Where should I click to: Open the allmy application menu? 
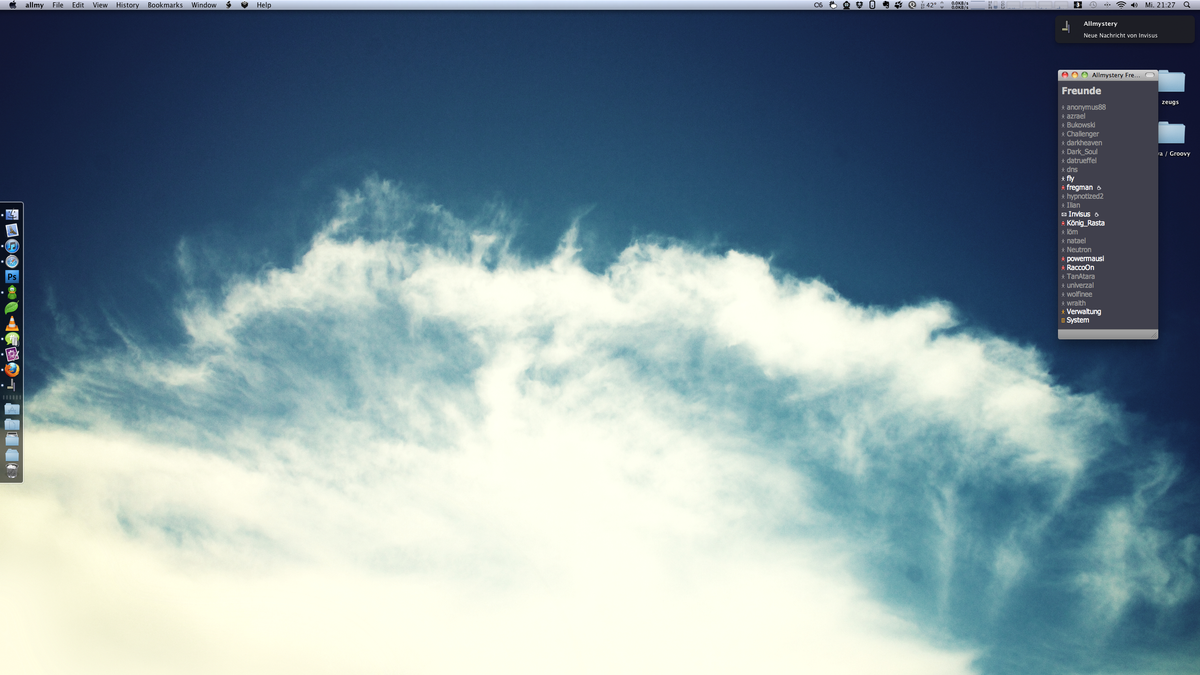coord(34,5)
